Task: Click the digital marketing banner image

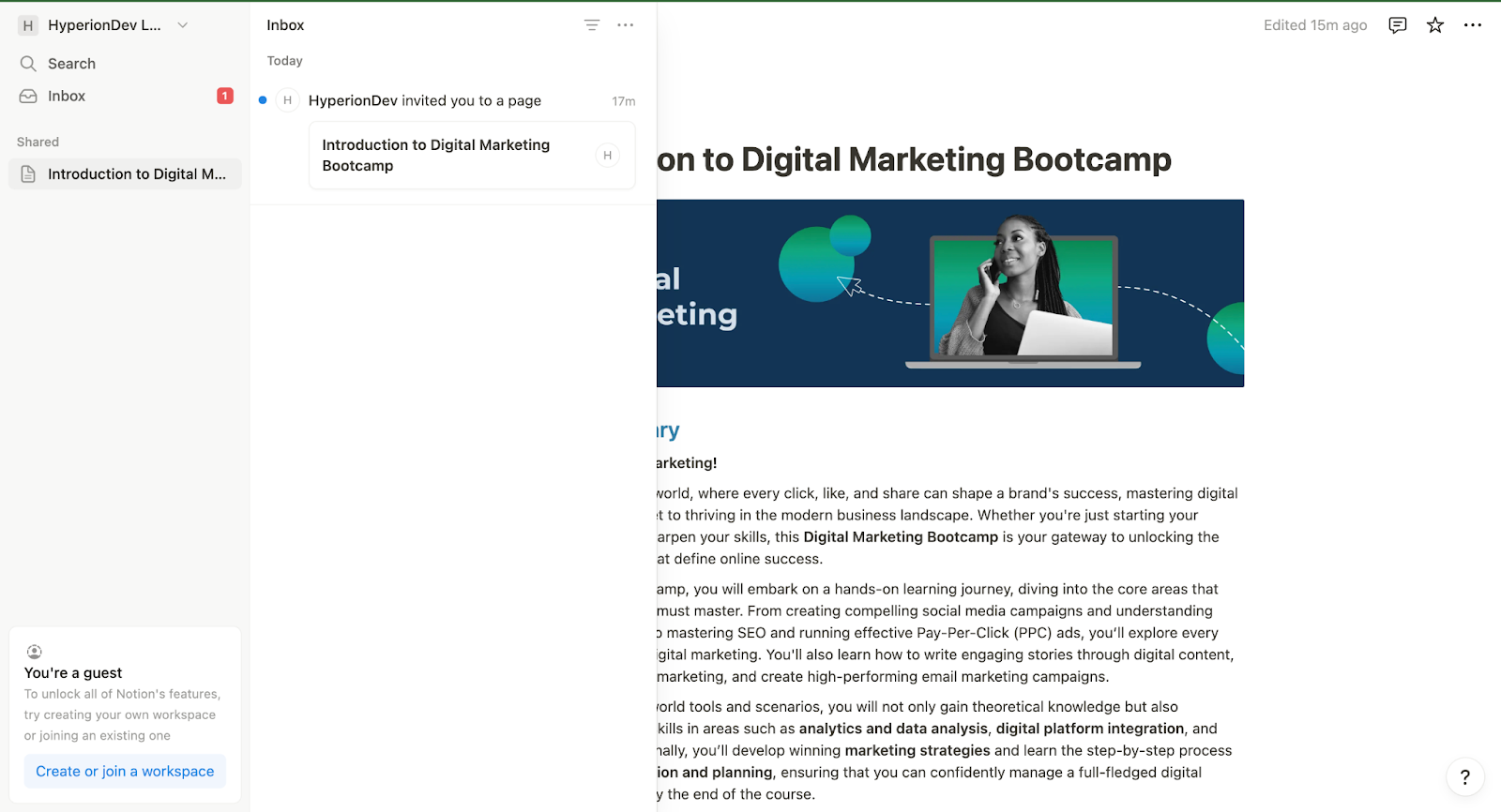Action: (949, 293)
